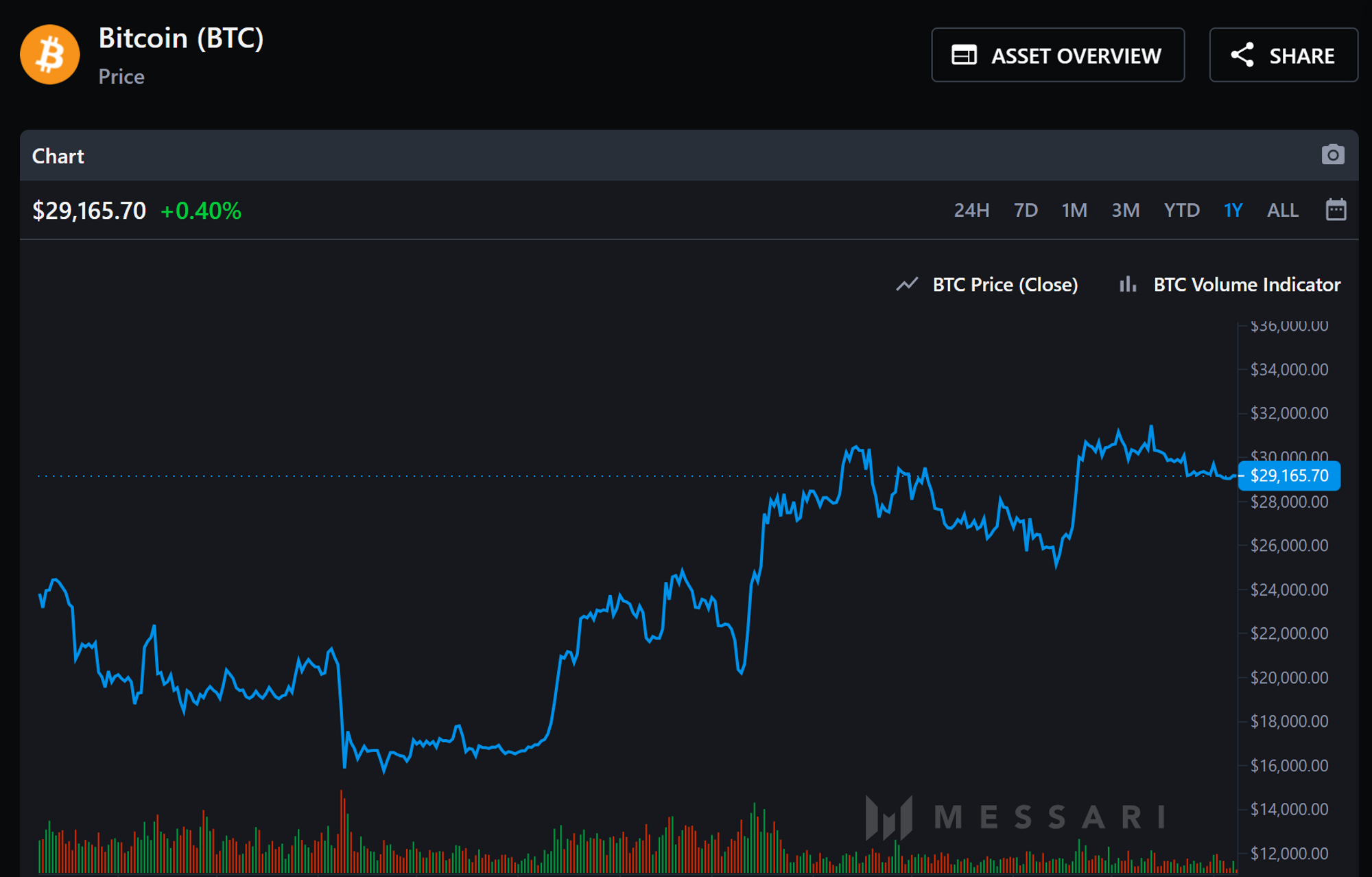Click the tallest red volume bar
This screenshot has height=877, width=1372.
pos(342,832)
